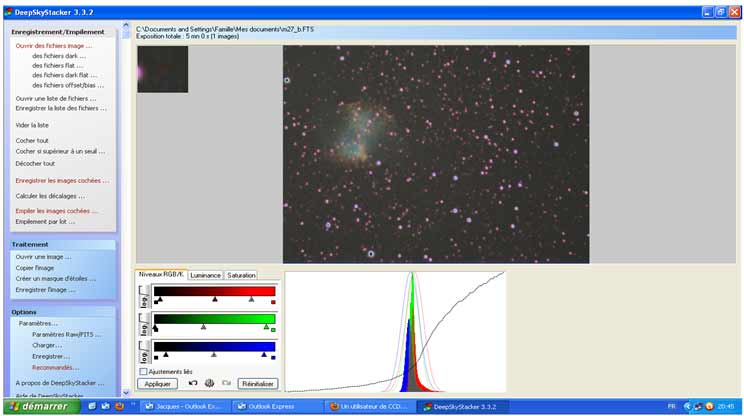
Task: Click the small preview thumbnail above the main image
Action: tap(162, 69)
